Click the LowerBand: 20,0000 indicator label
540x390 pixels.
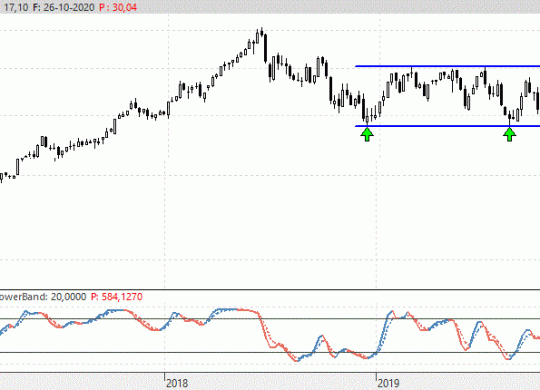click(x=43, y=297)
